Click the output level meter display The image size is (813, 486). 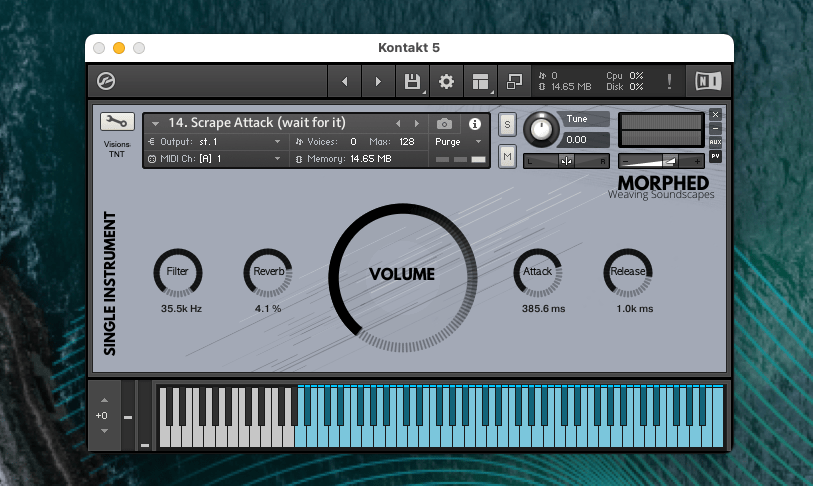661,130
